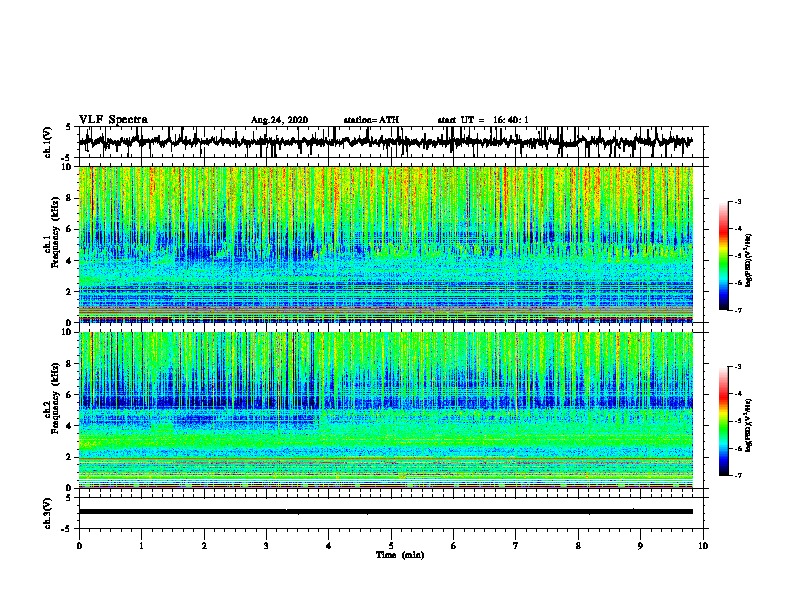Viewport: 792px width, 612px height.
Task: Click the time axis tick label '5'
Action: [x=391, y=546]
